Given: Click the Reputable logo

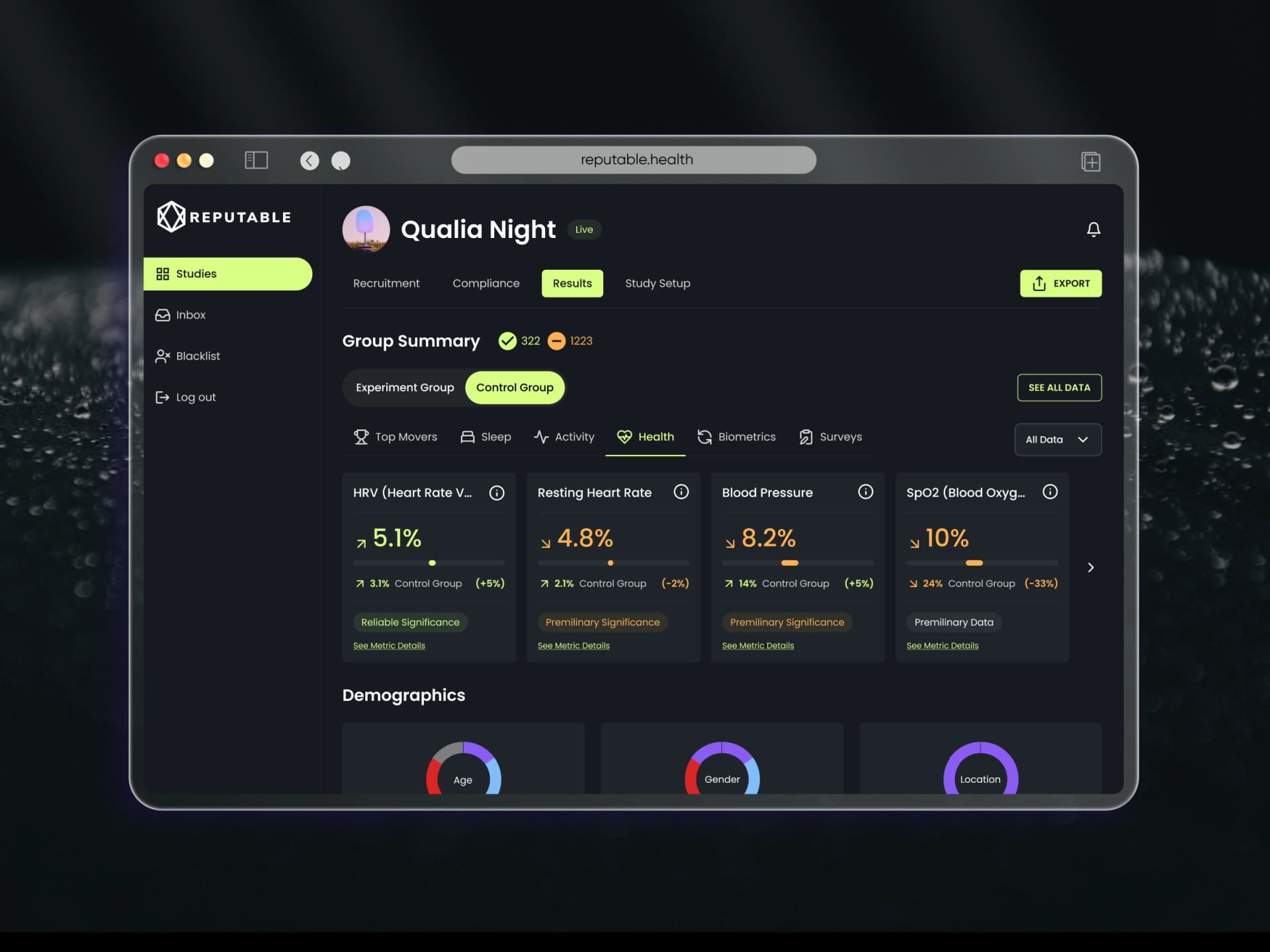Looking at the screenshot, I should 224,217.
